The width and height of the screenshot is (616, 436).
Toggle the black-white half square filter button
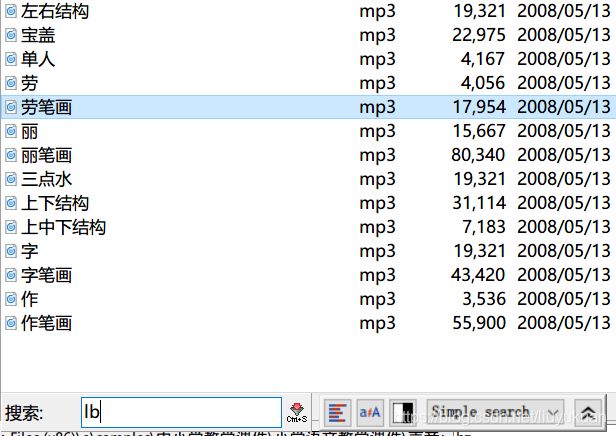click(403, 412)
